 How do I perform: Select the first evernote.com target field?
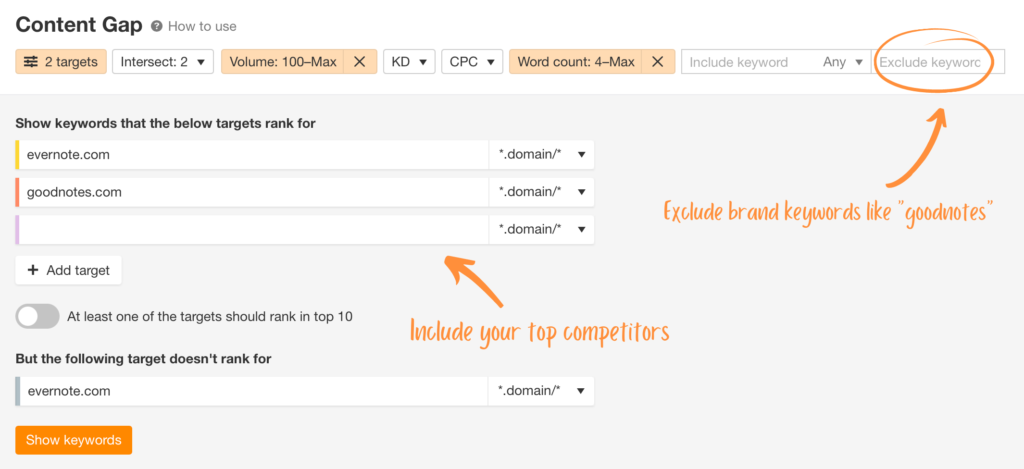point(252,155)
